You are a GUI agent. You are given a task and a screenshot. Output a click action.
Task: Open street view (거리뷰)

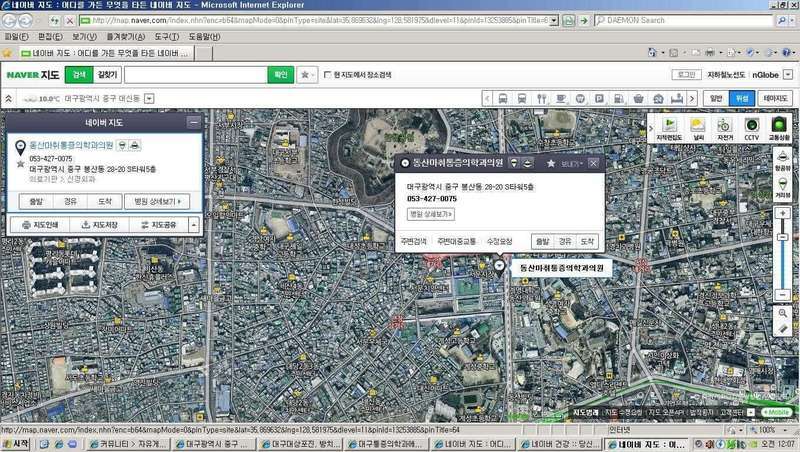[x=783, y=188]
